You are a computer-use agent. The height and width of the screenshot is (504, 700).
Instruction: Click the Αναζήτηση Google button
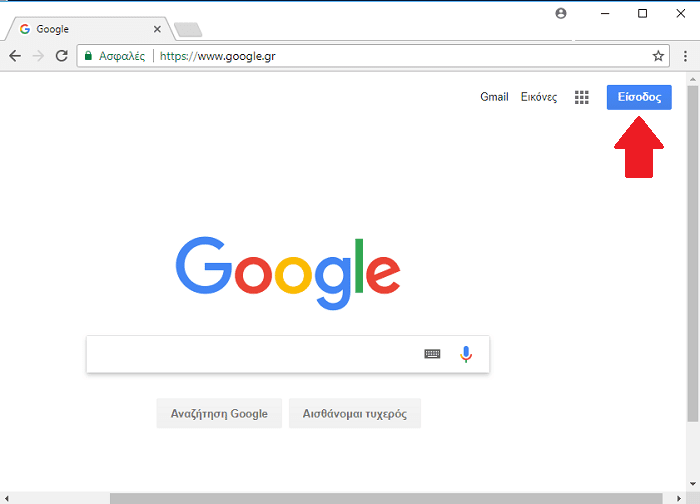click(219, 413)
